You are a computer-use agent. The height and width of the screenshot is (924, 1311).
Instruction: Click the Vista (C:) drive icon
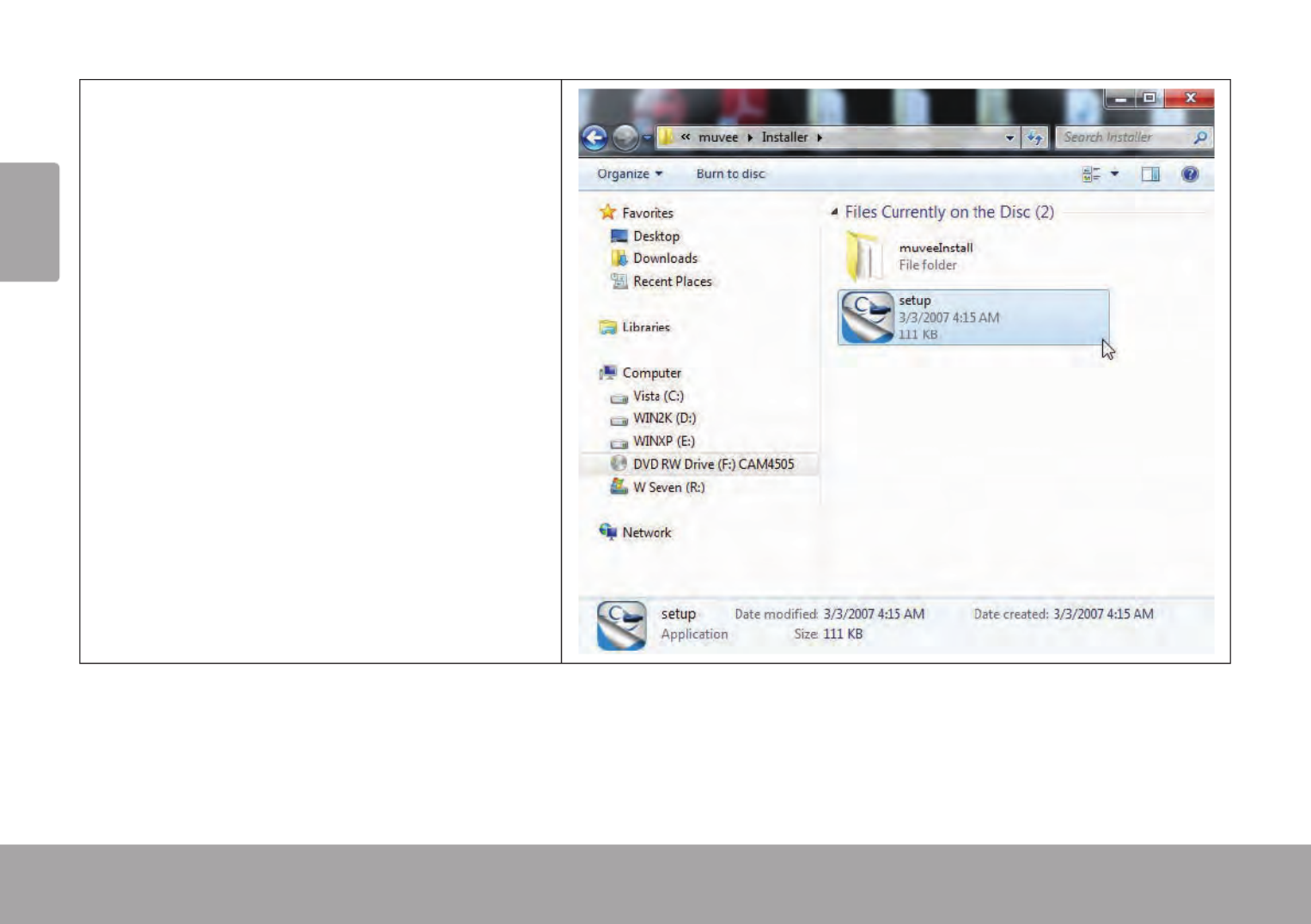(x=619, y=398)
